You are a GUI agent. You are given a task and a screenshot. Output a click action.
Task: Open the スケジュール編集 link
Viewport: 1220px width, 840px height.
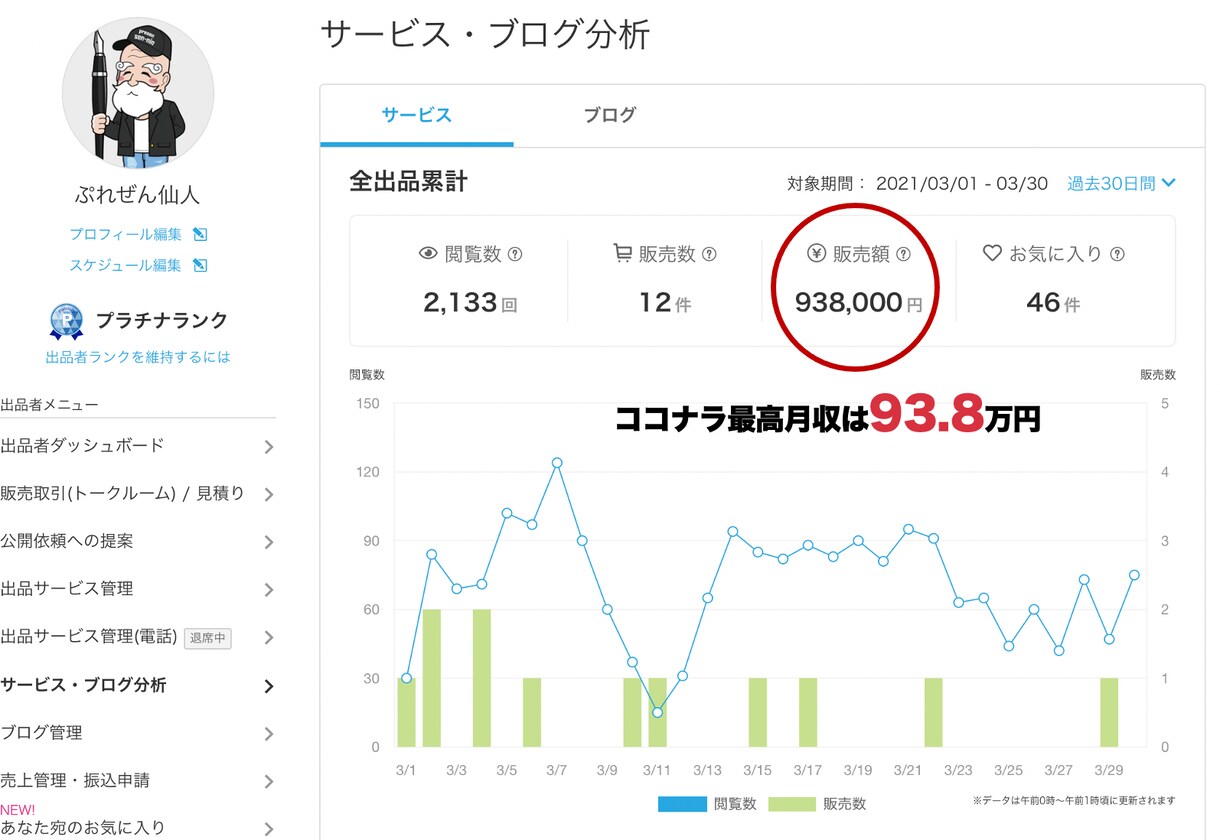point(125,265)
